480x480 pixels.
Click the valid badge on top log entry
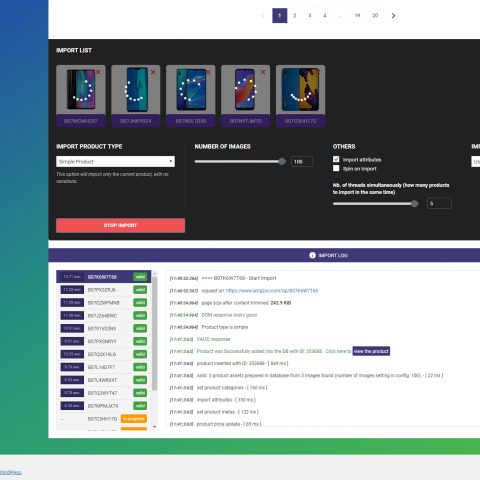[x=140, y=277]
